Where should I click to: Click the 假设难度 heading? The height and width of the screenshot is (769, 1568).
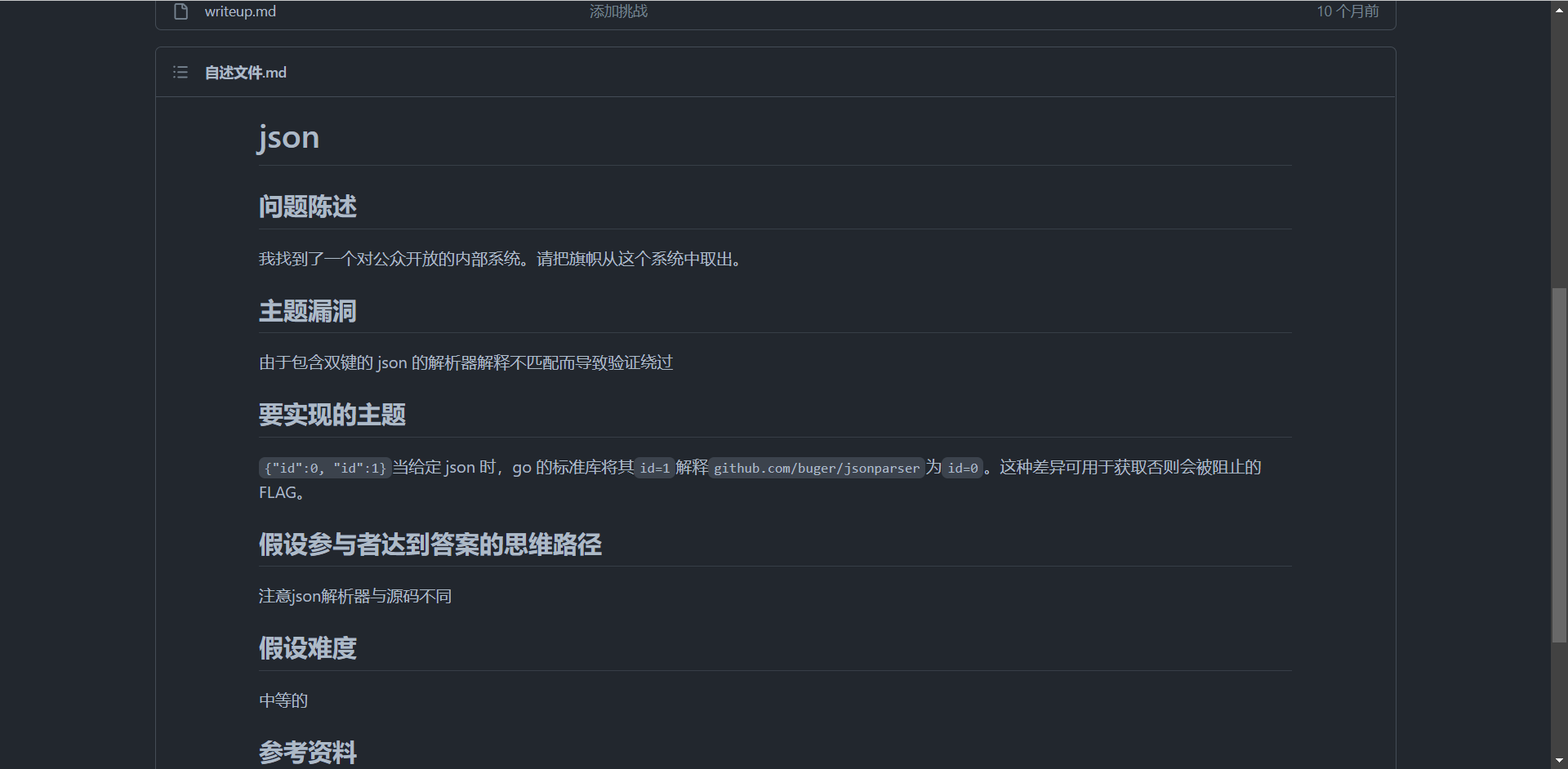pyautogui.click(x=308, y=648)
